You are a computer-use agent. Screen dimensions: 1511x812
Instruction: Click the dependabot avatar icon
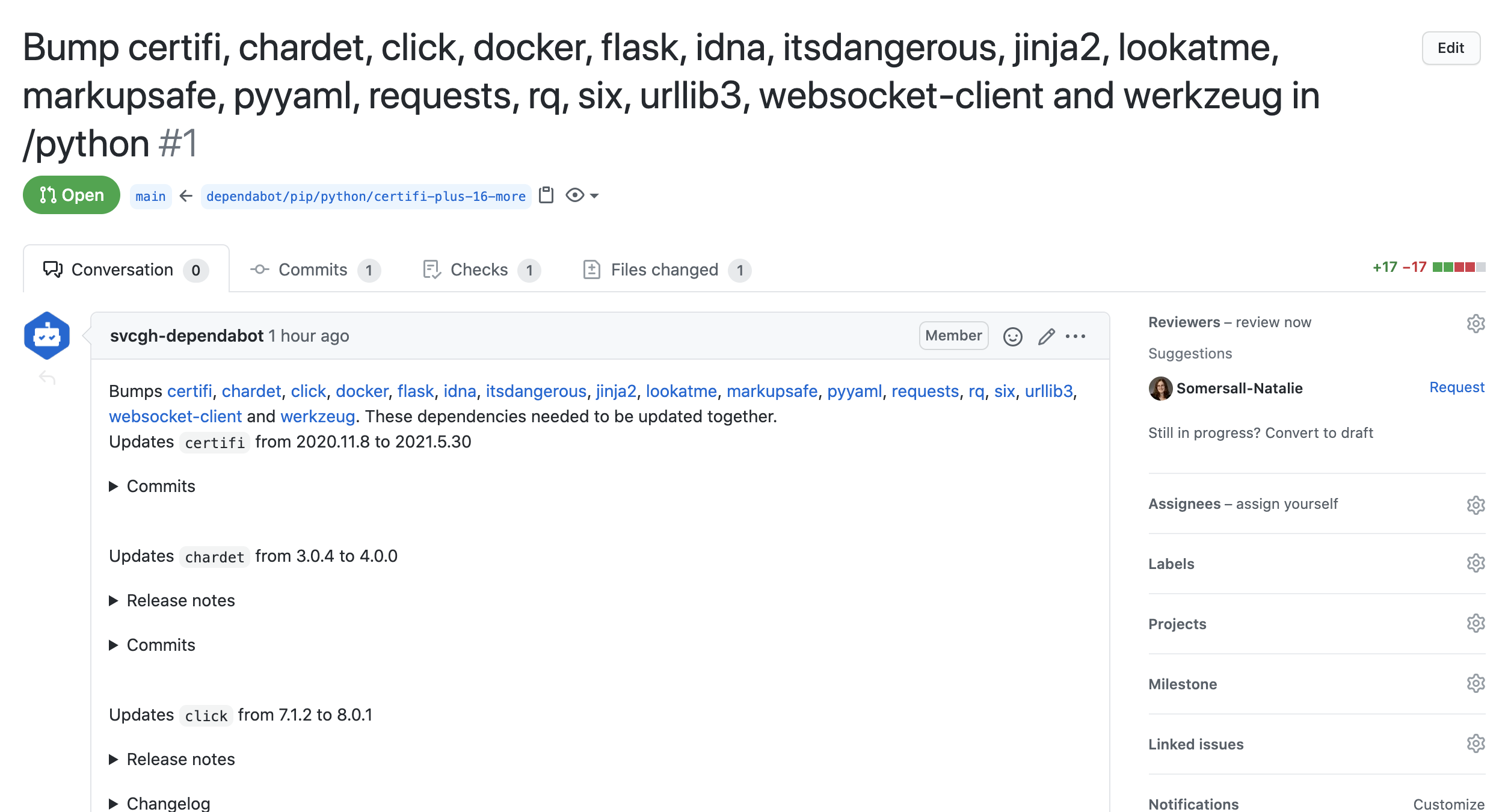pos(47,336)
